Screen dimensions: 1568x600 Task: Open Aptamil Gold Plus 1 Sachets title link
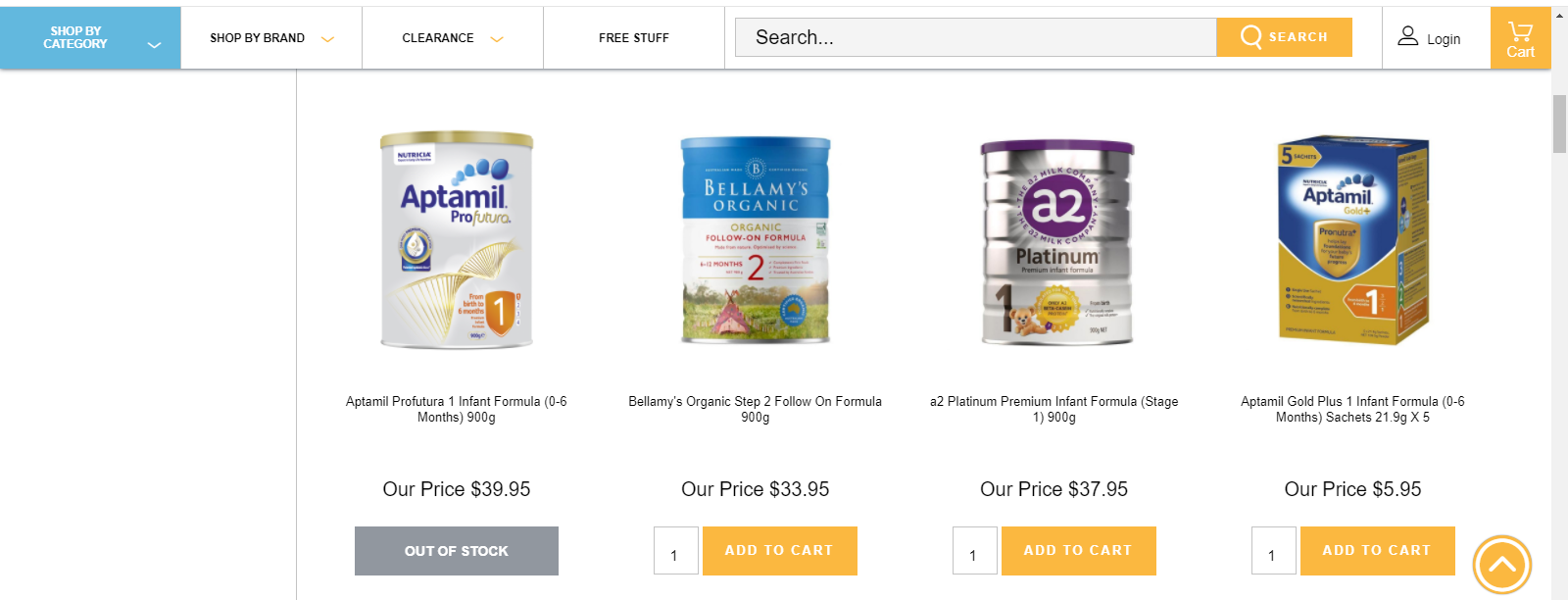click(1352, 409)
